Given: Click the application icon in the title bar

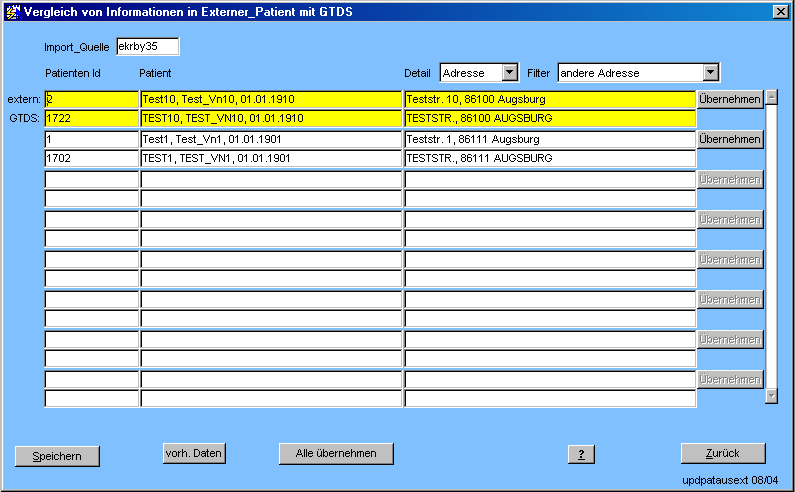Looking at the screenshot, I should pos(13,11).
